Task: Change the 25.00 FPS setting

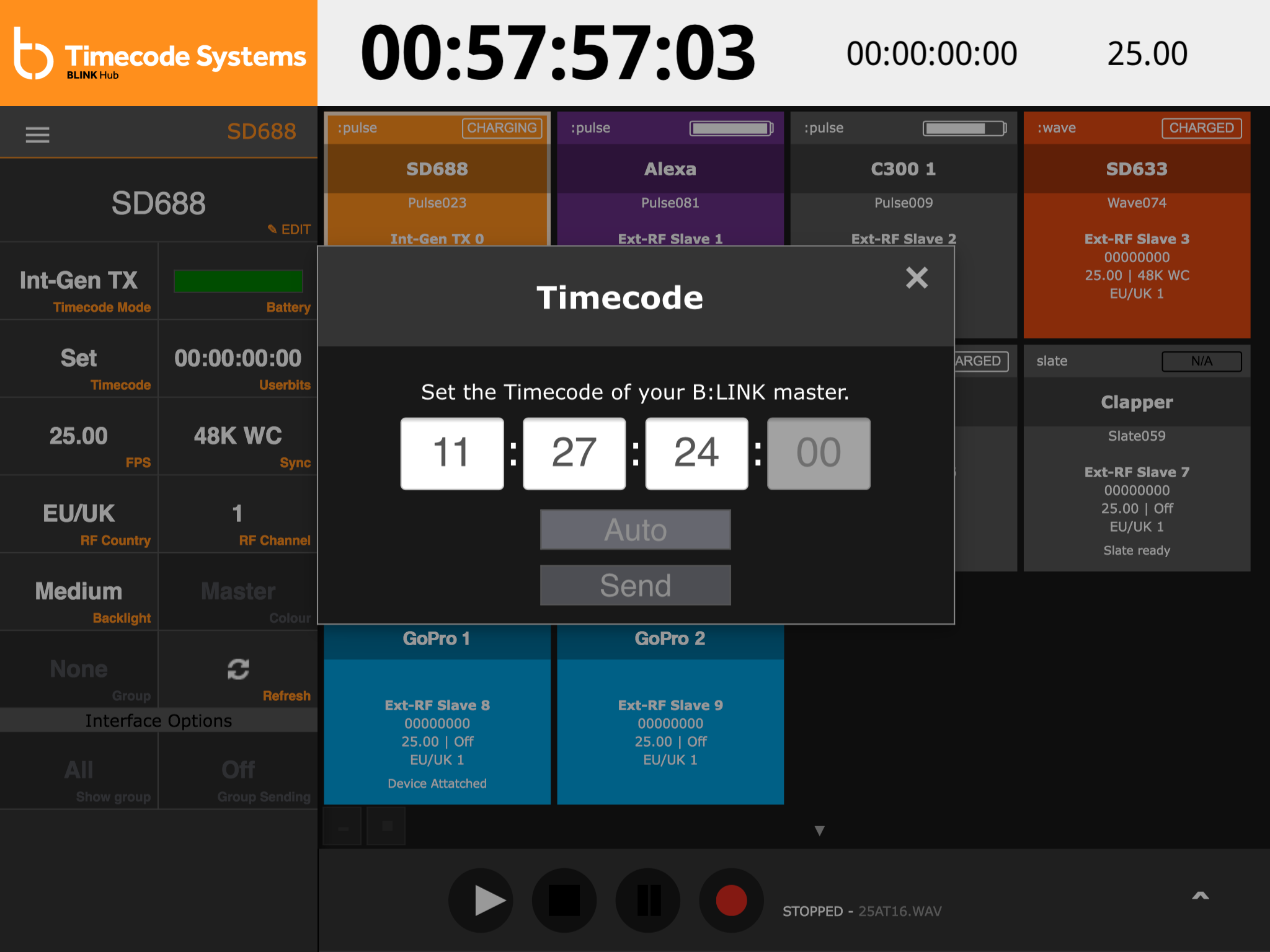Action: (x=79, y=436)
